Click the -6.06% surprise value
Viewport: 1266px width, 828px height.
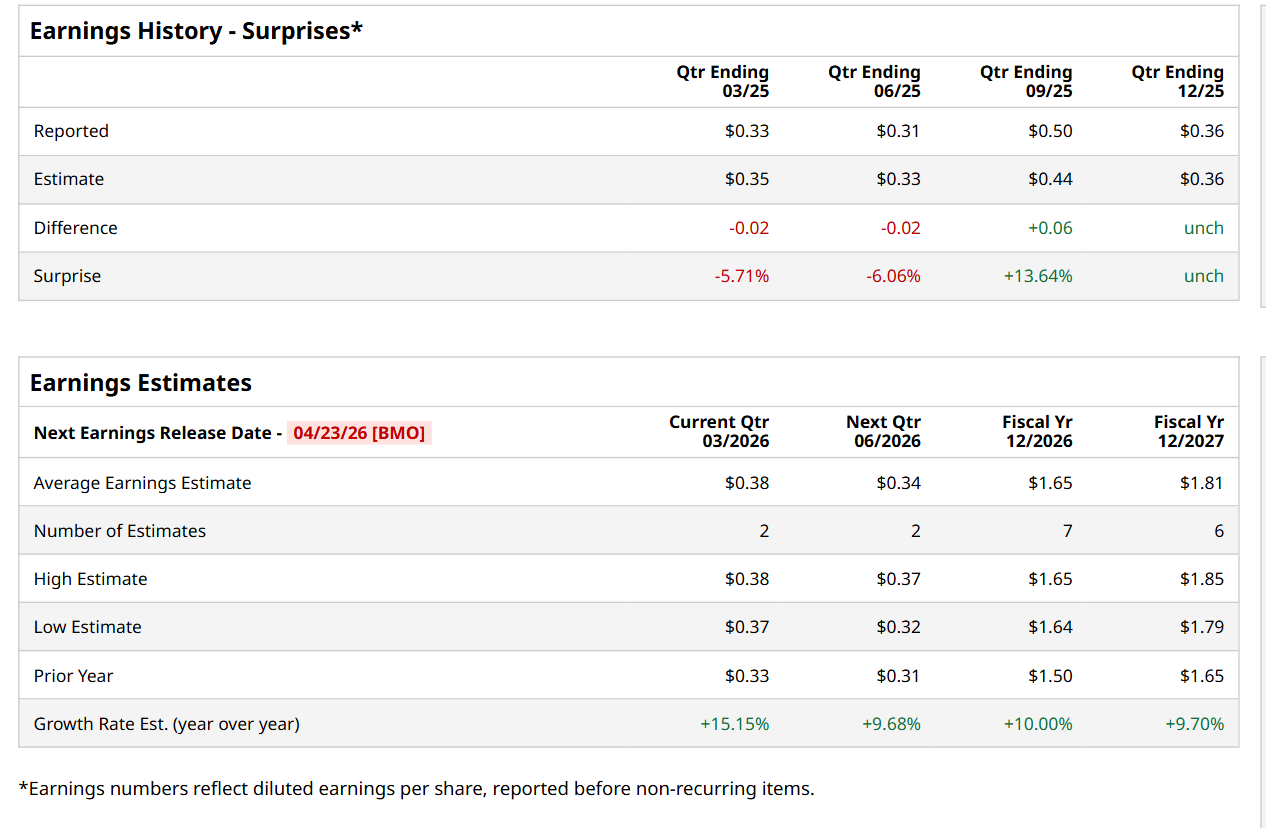893,276
